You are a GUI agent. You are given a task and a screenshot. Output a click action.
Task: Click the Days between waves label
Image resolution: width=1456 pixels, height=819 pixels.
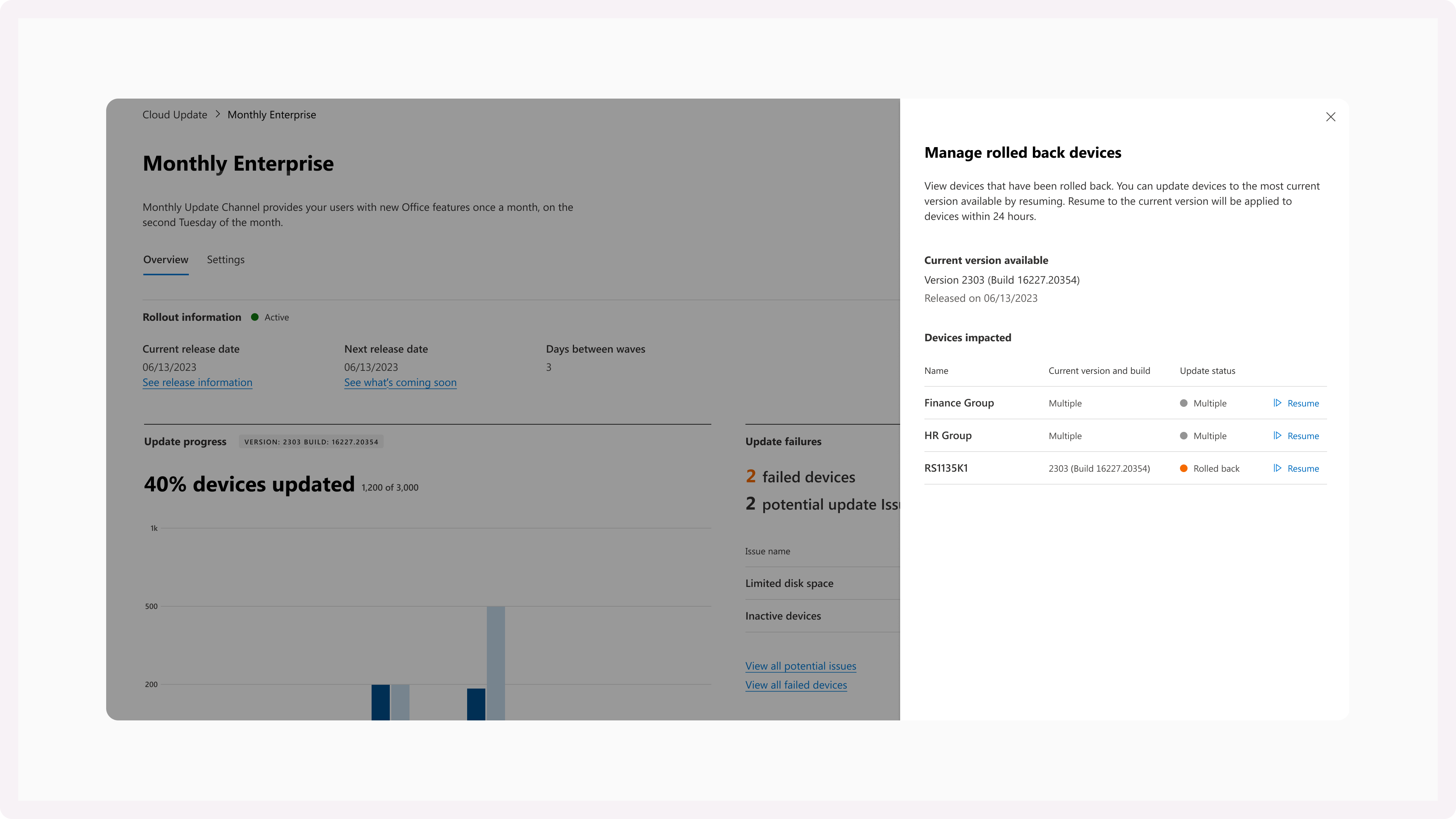click(595, 349)
